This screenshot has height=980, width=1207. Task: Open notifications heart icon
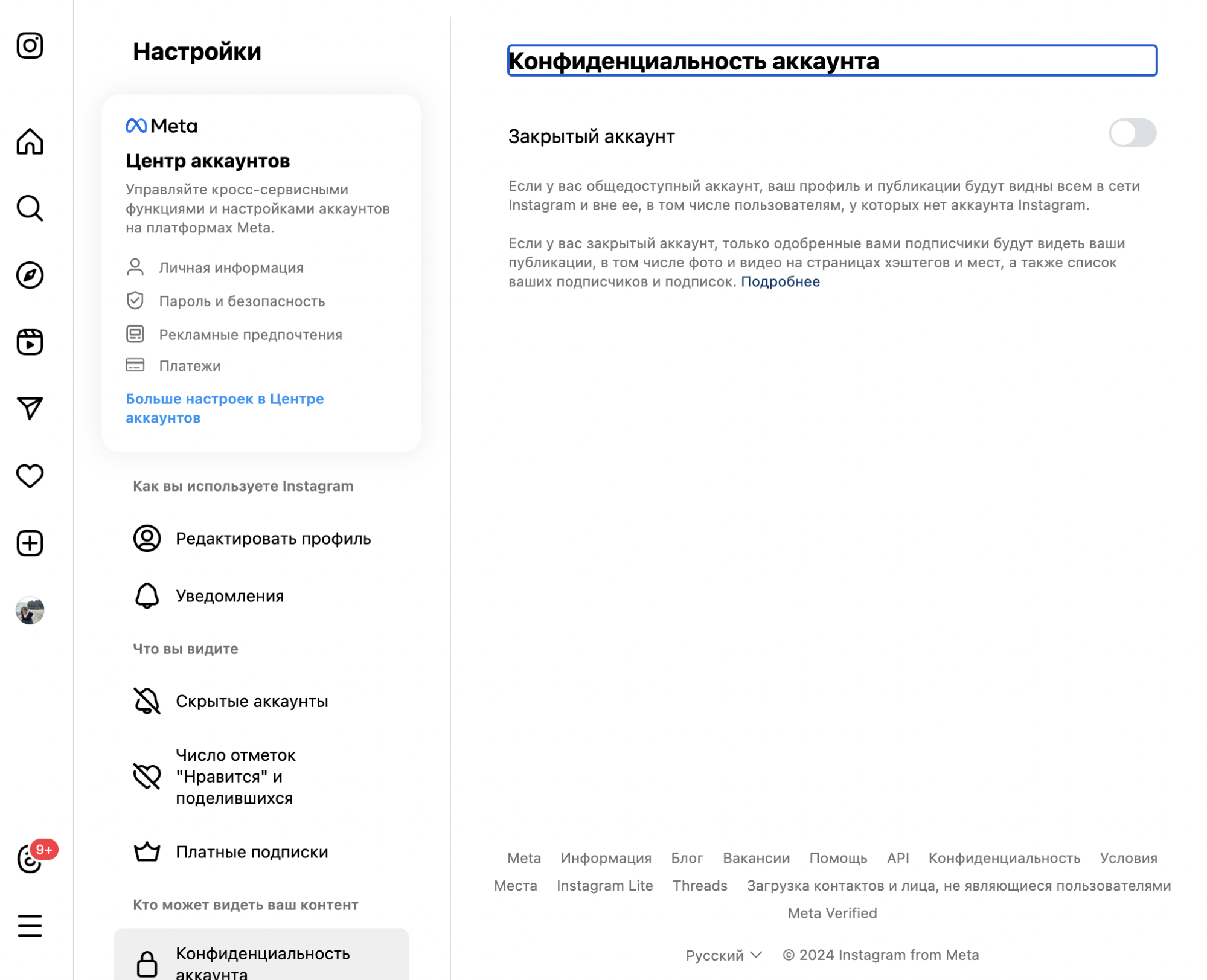30,476
